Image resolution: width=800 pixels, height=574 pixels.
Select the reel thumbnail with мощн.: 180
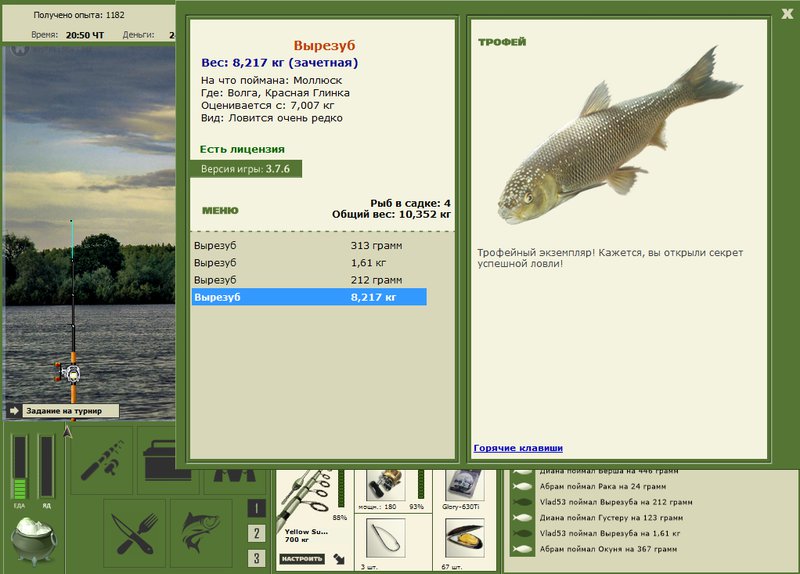385,485
